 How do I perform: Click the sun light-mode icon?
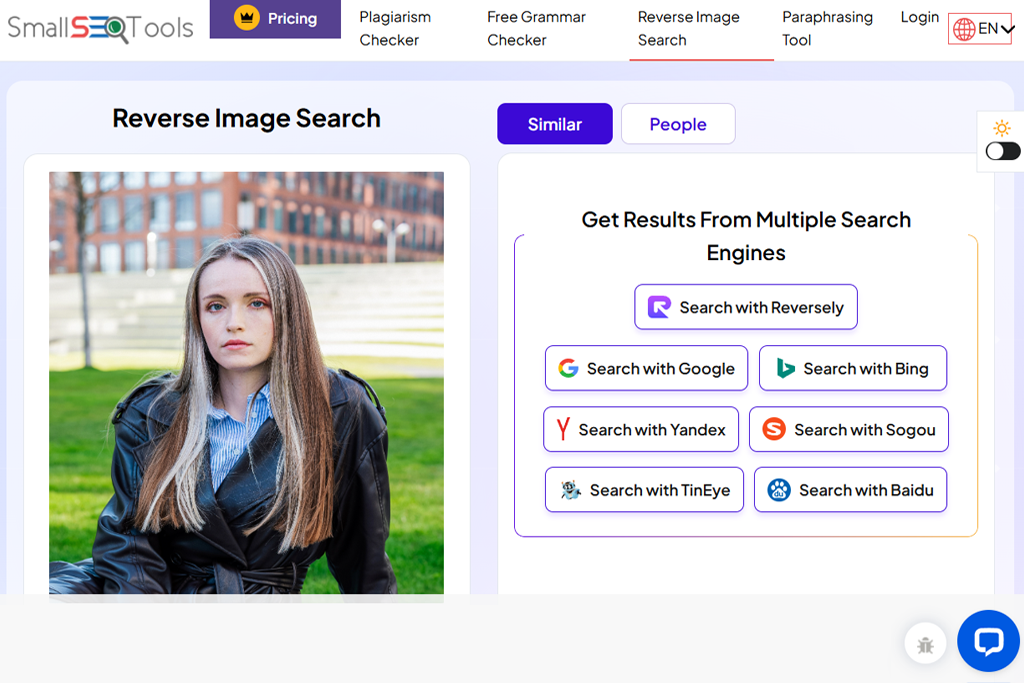click(1002, 127)
